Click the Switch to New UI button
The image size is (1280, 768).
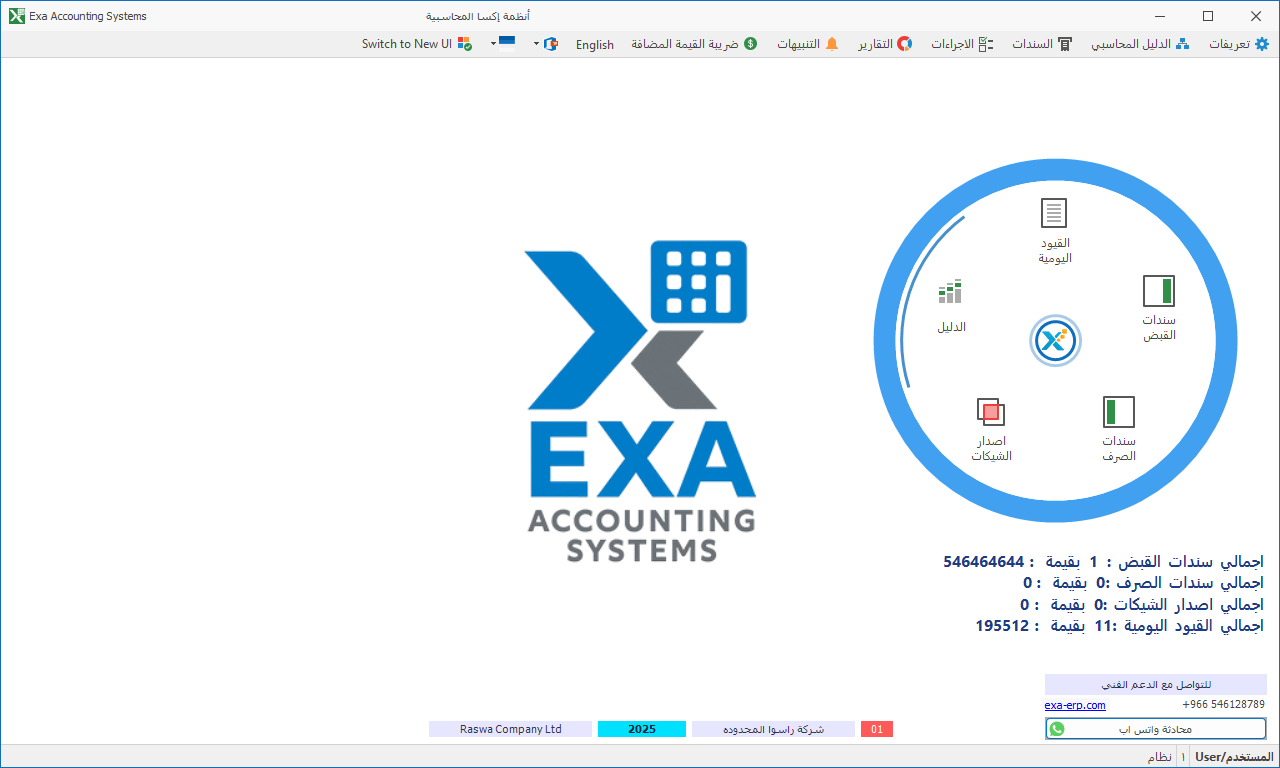pos(417,44)
